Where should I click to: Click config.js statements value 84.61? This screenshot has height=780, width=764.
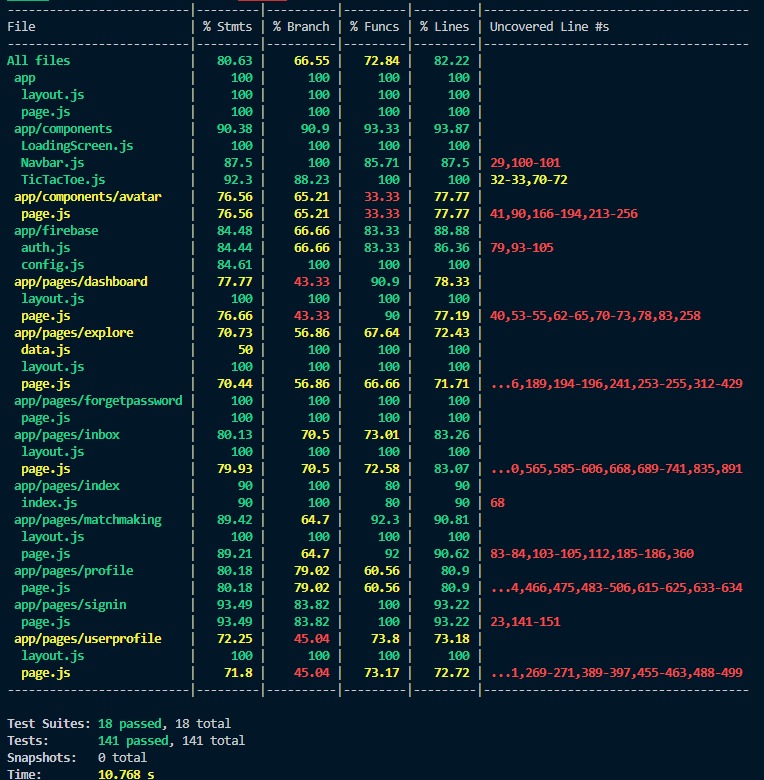(x=234, y=265)
